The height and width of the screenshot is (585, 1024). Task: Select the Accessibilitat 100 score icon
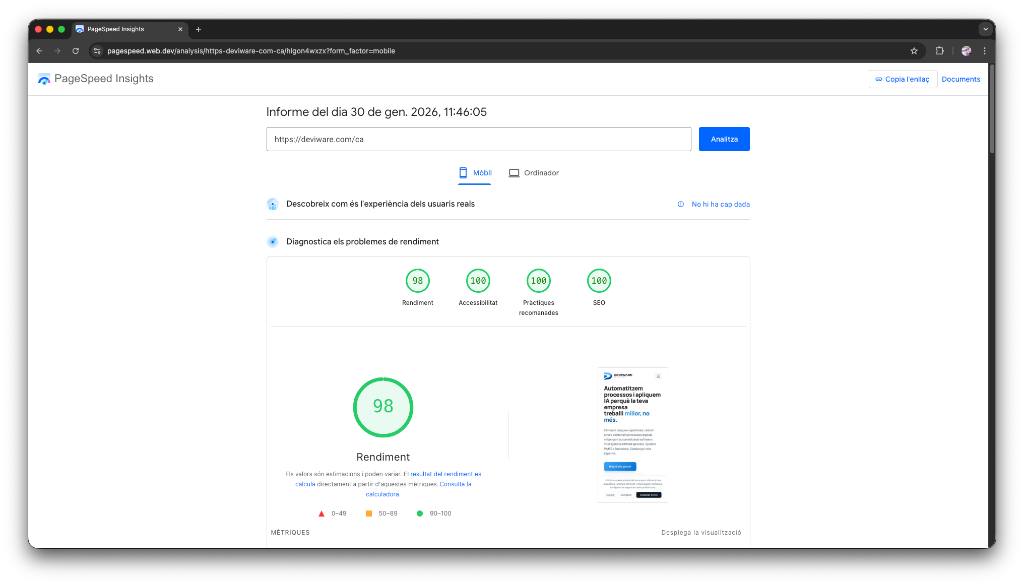478,281
